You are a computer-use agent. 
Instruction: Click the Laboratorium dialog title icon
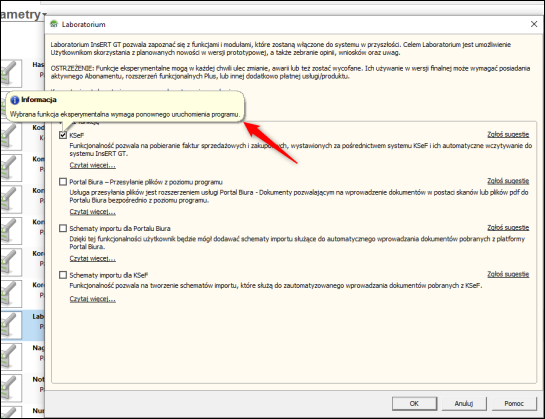[54, 24]
